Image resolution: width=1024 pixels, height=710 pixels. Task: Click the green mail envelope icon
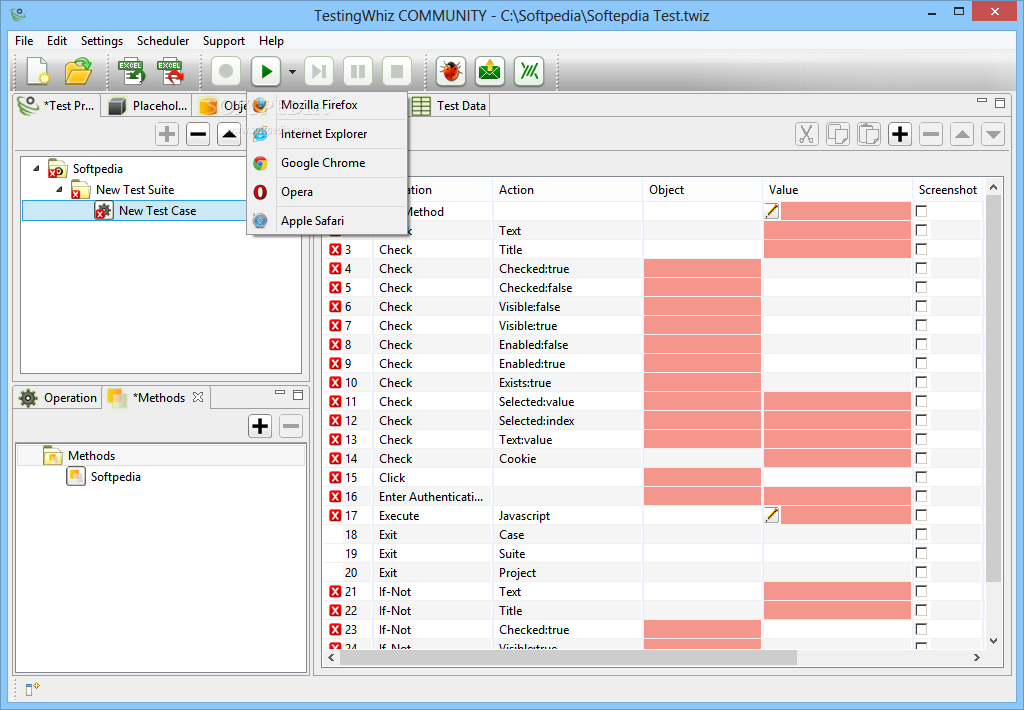click(490, 71)
